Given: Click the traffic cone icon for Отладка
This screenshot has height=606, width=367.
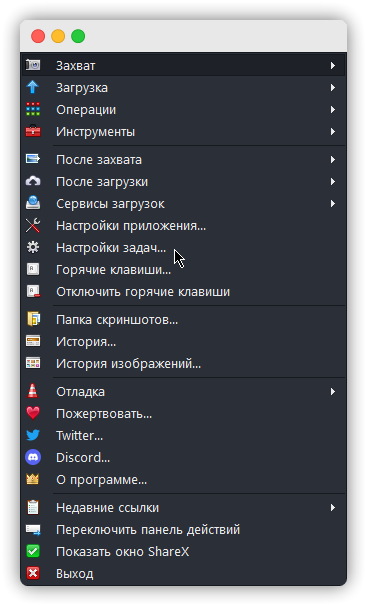Looking at the screenshot, I should point(33,391).
